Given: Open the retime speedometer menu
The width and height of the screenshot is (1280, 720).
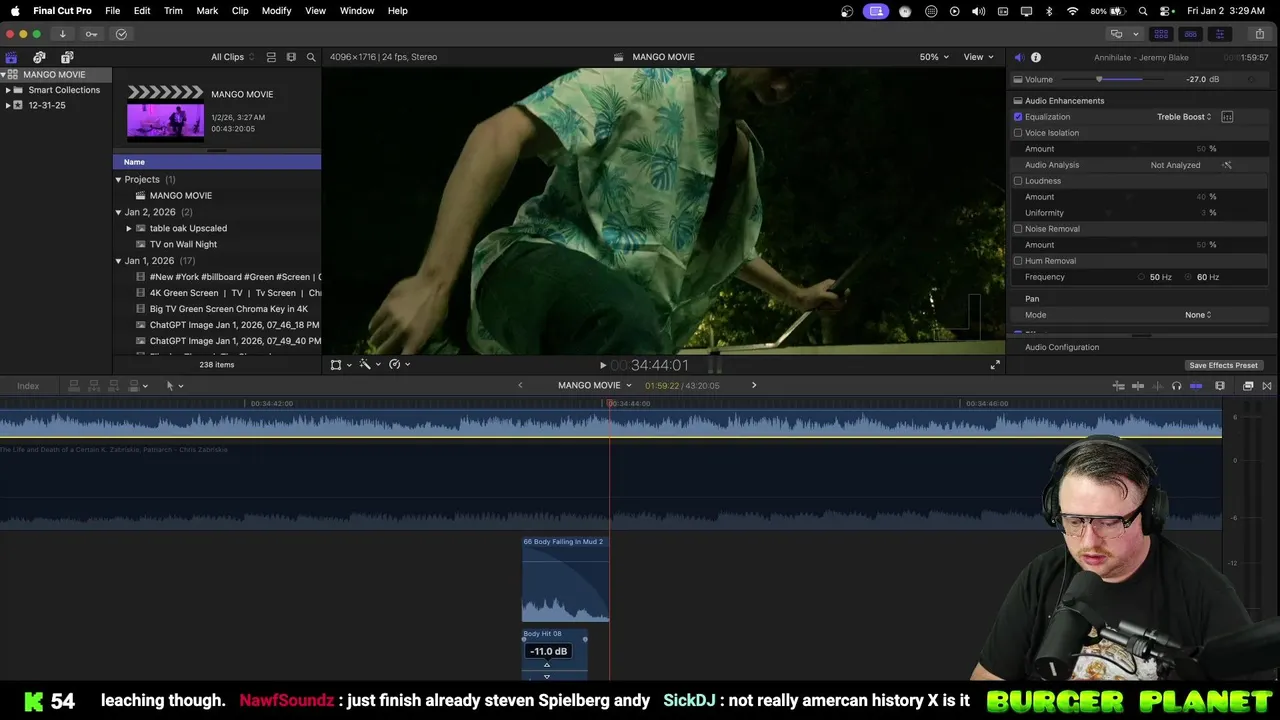Looking at the screenshot, I should pyautogui.click(x=399, y=365).
